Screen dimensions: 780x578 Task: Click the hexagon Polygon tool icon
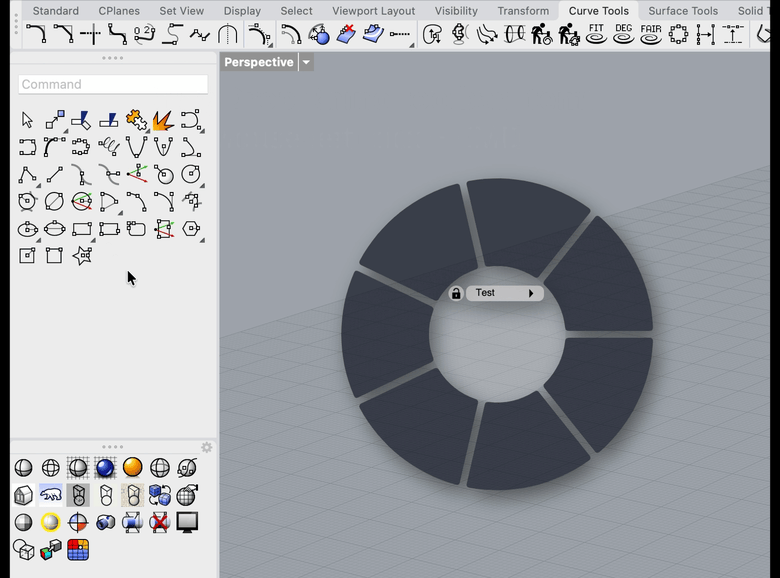coord(191,229)
